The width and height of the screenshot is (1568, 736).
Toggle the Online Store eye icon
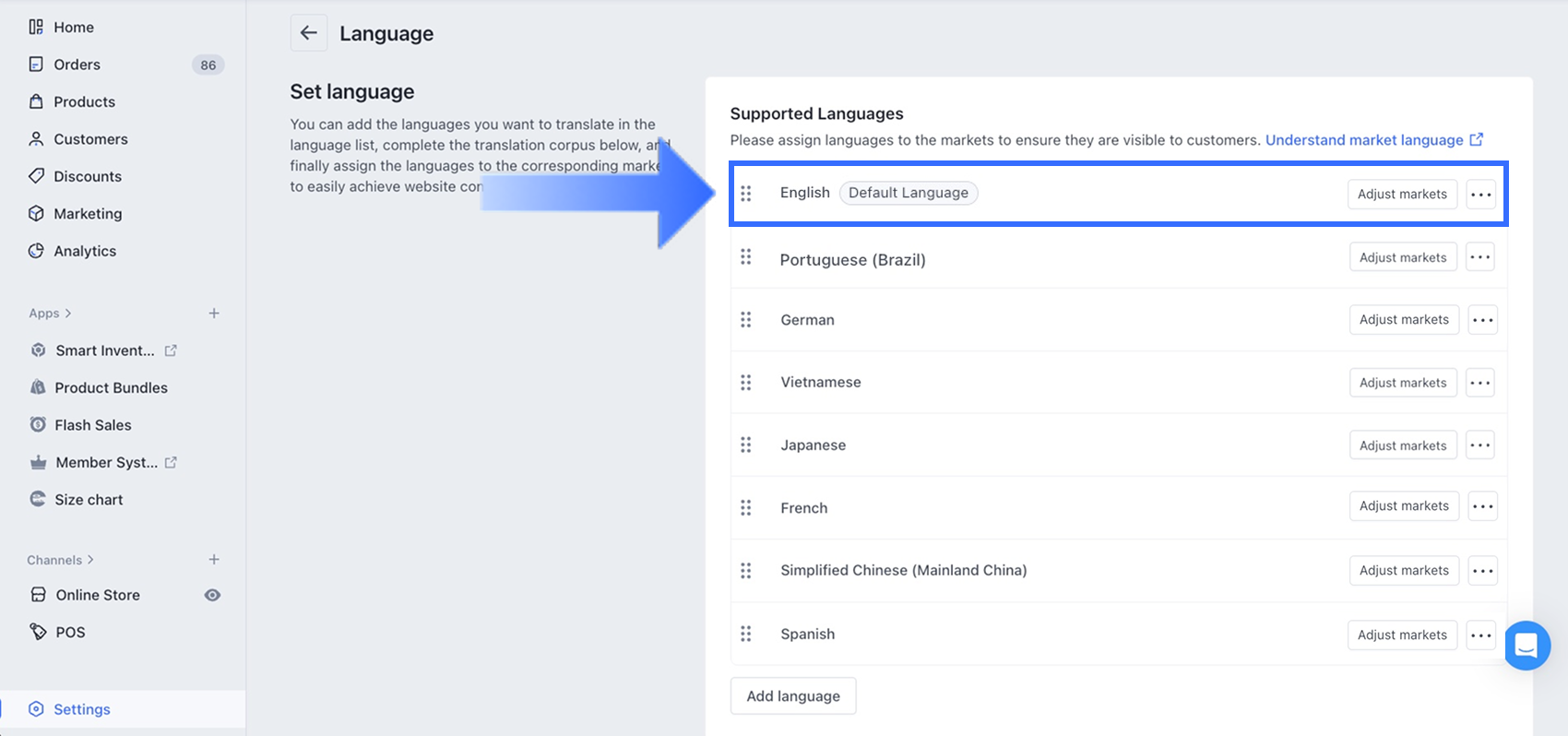pos(212,595)
